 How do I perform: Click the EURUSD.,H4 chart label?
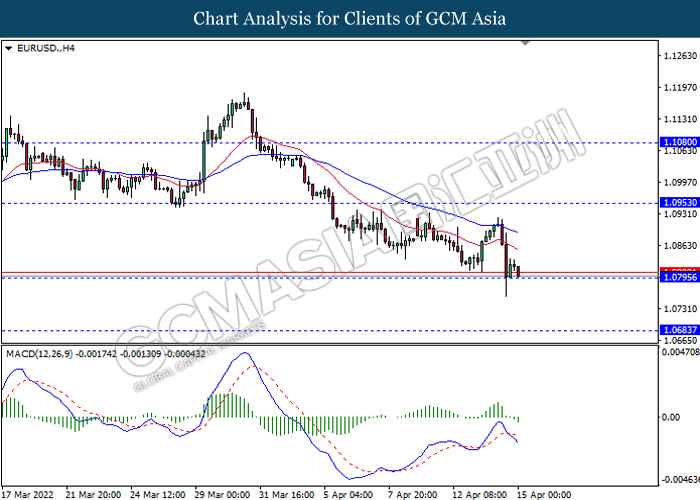click(x=46, y=48)
